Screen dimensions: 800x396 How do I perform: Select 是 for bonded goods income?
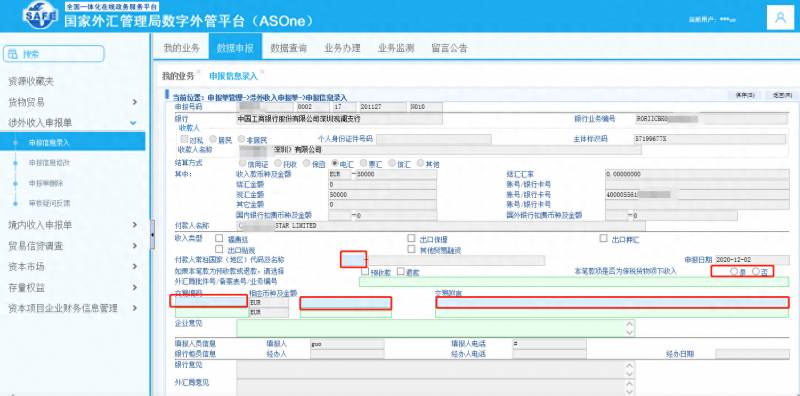(734, 271)
